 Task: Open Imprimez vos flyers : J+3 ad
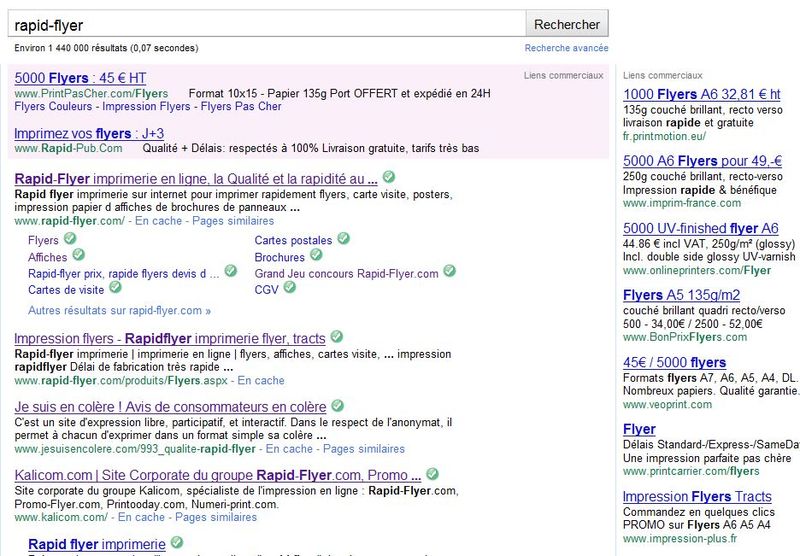(89, 134)
